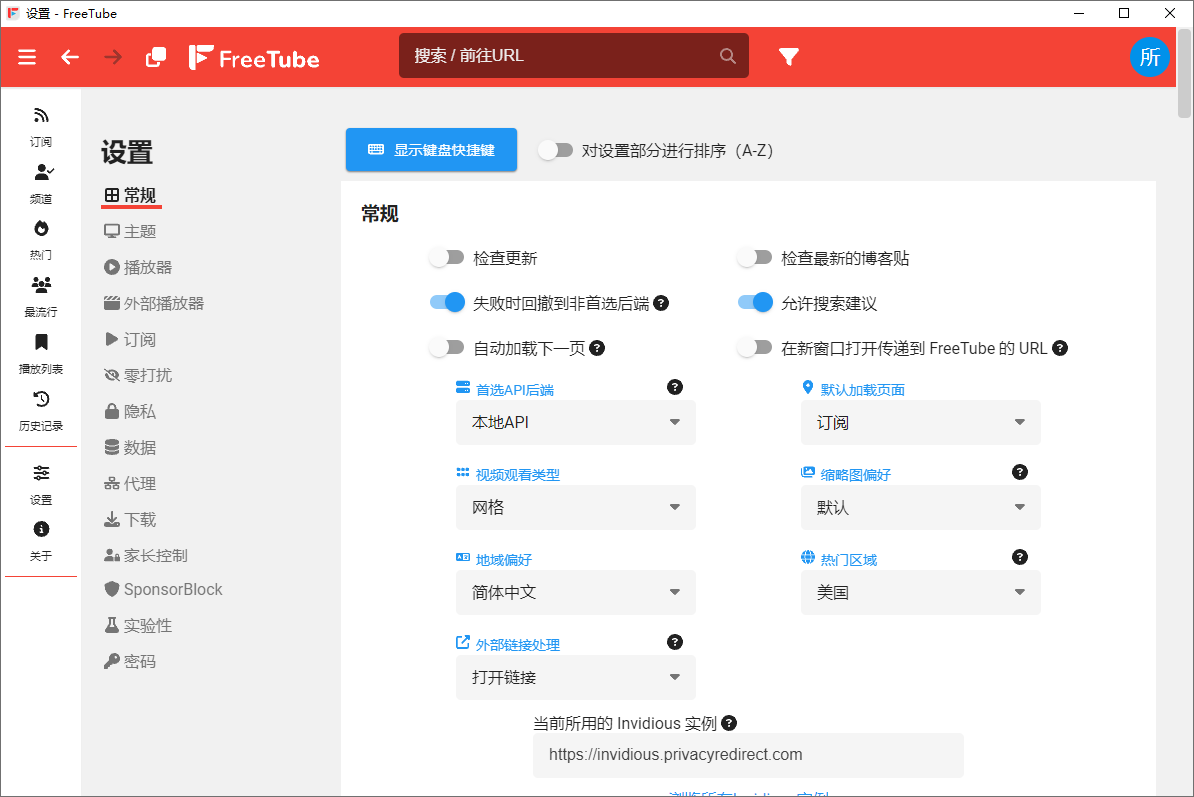The width and height of the screenshot is (1194, 797).
Task: Open the 热门区域 country dropdown
Action: [919, 592]
